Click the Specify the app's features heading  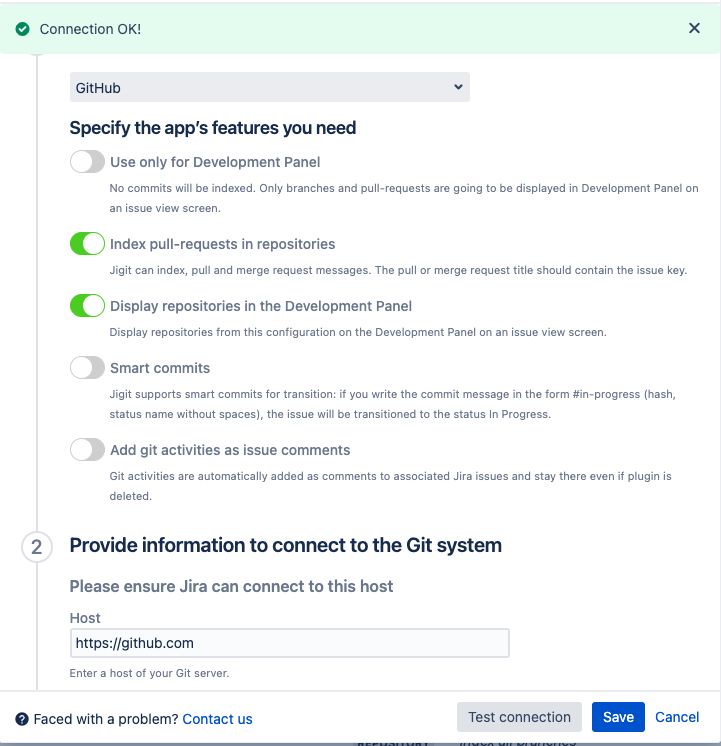click(213, 128)
